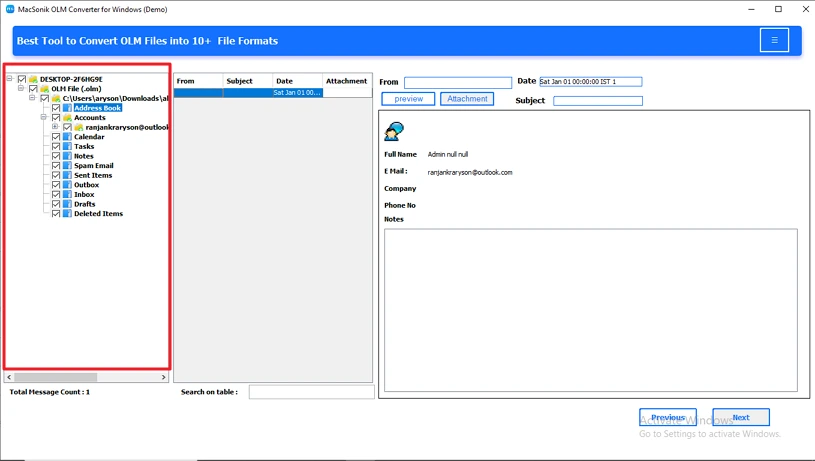Image resolution: width=815 pixels, height=461 pixels.
Task: Uncheck the Notes checkbox
Action: [x=56, y=156]
